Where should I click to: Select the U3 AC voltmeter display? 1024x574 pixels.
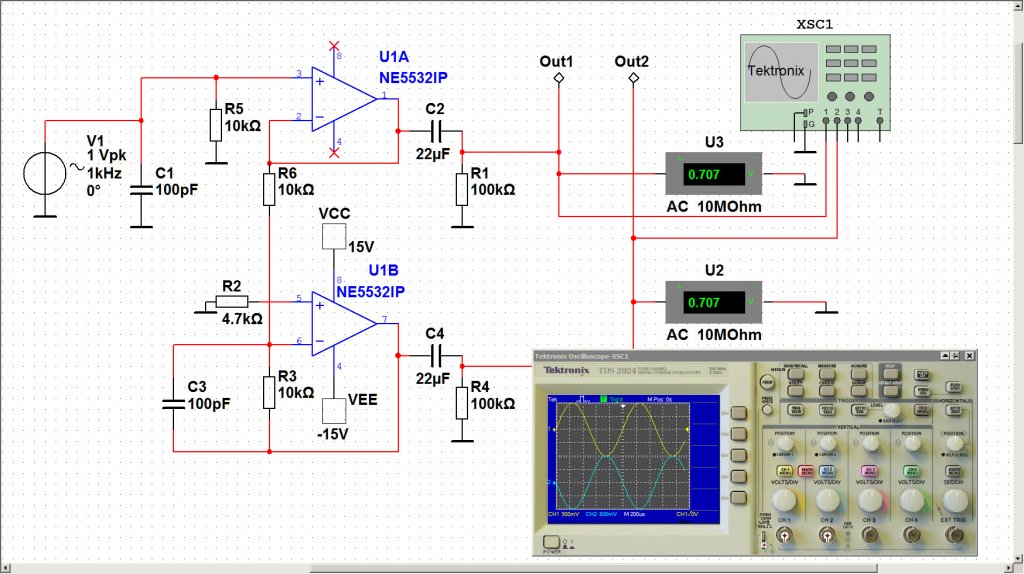tap(713, 174)
